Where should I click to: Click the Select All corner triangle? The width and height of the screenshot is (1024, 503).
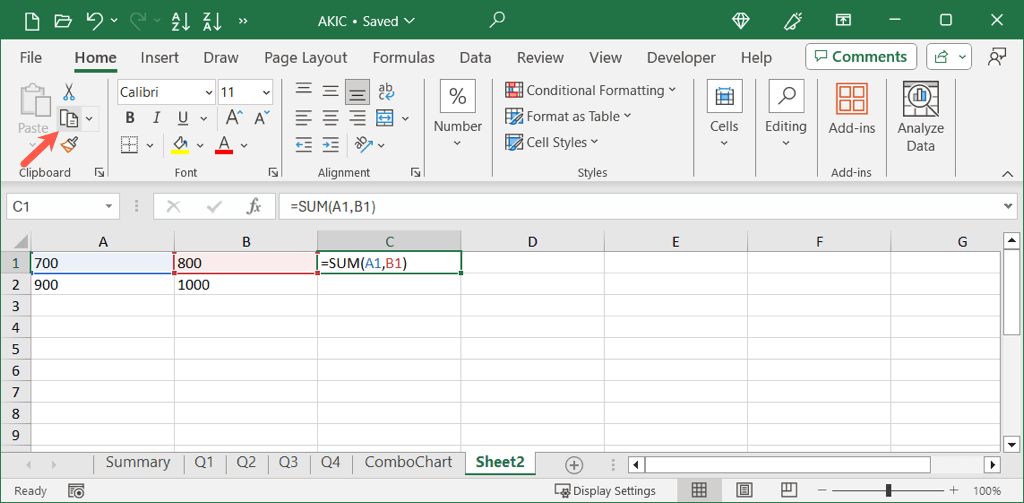[x=20, y=242]
